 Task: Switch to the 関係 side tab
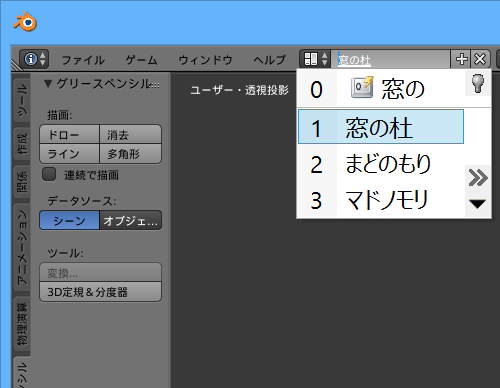click(22, 182)
